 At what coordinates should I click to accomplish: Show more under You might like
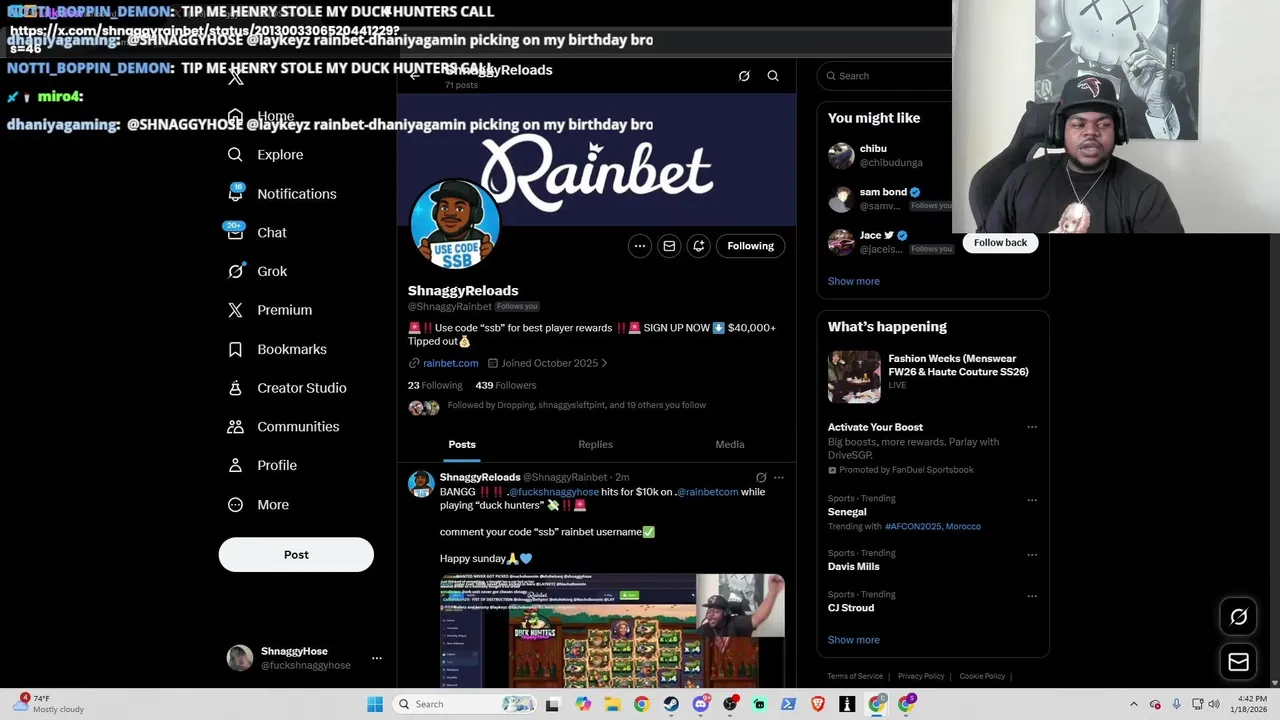coord(854,281)
